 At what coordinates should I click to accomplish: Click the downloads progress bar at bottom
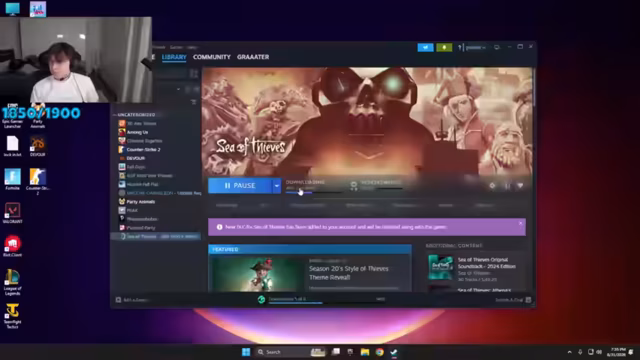(x=296, y=301)
